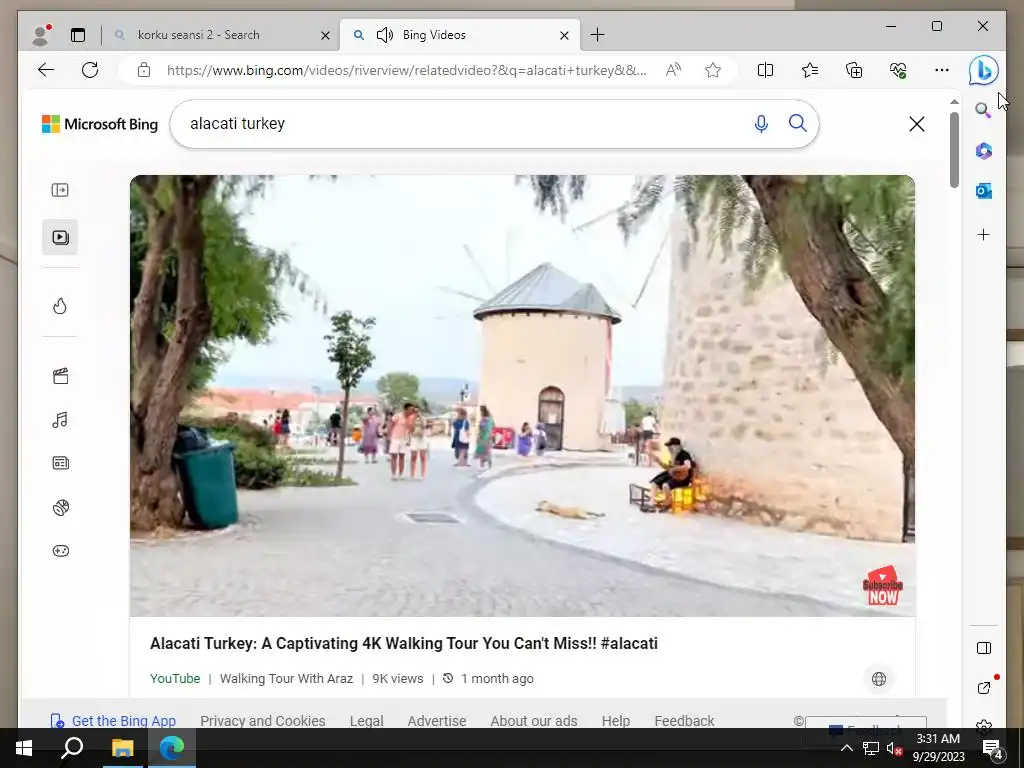
Task: Open Bing Chat sidebar button
Action: coord(983,70)
